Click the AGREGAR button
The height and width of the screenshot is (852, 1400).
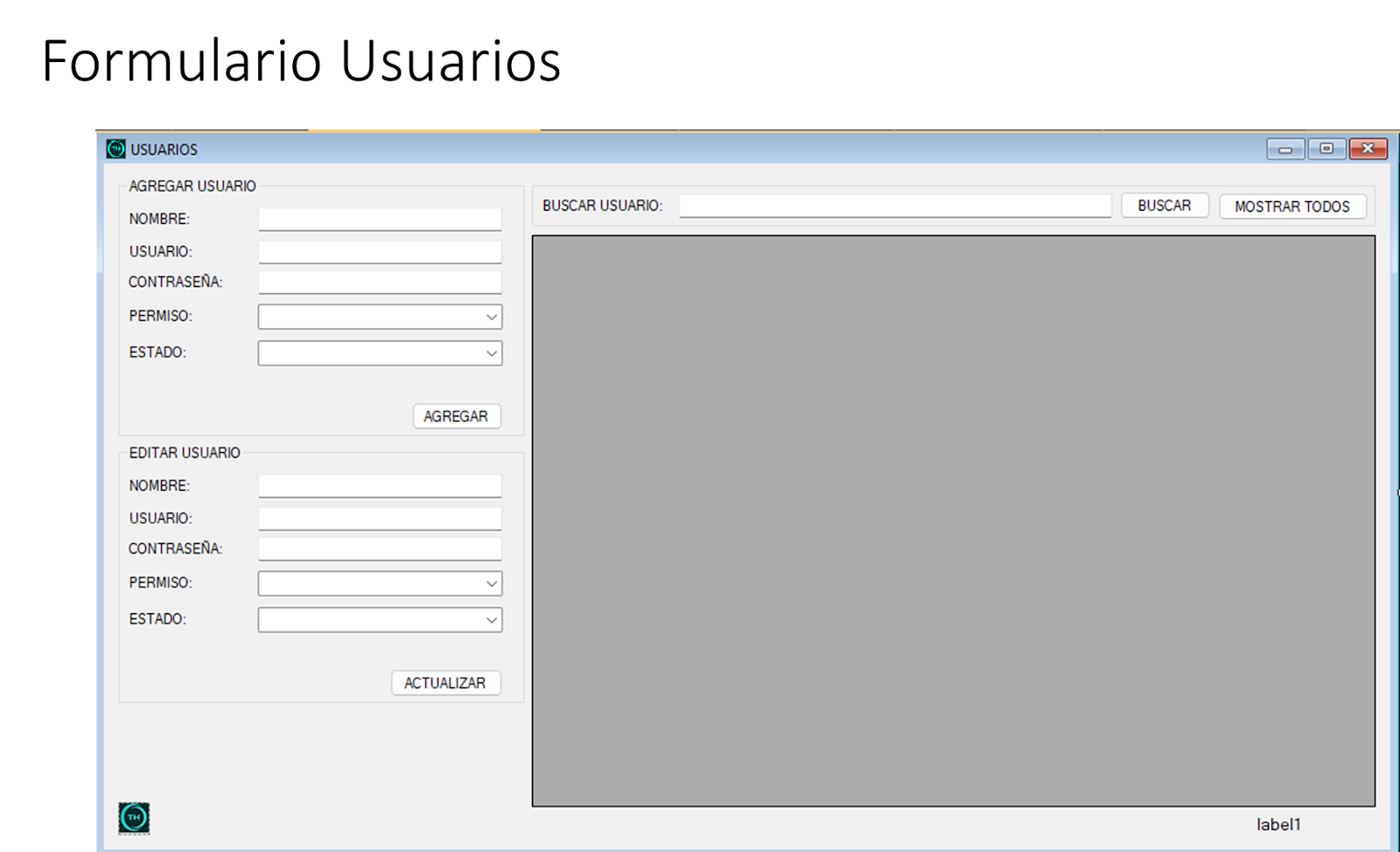pos(457,416)
